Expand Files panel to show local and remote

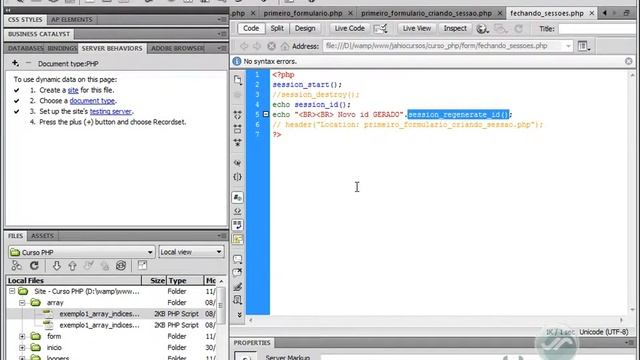pos(142,266)
